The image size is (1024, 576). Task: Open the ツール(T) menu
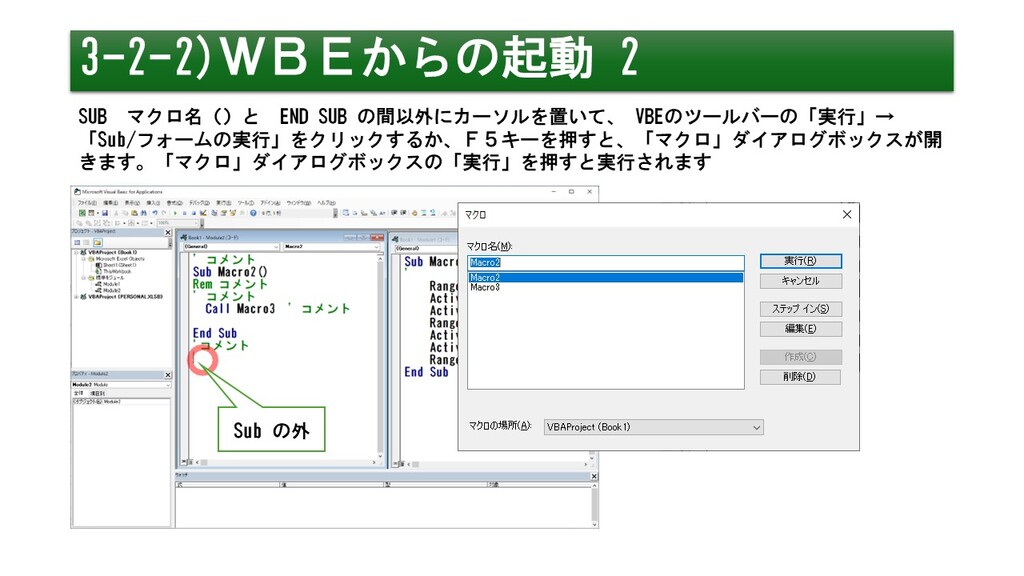click(246, 203)
